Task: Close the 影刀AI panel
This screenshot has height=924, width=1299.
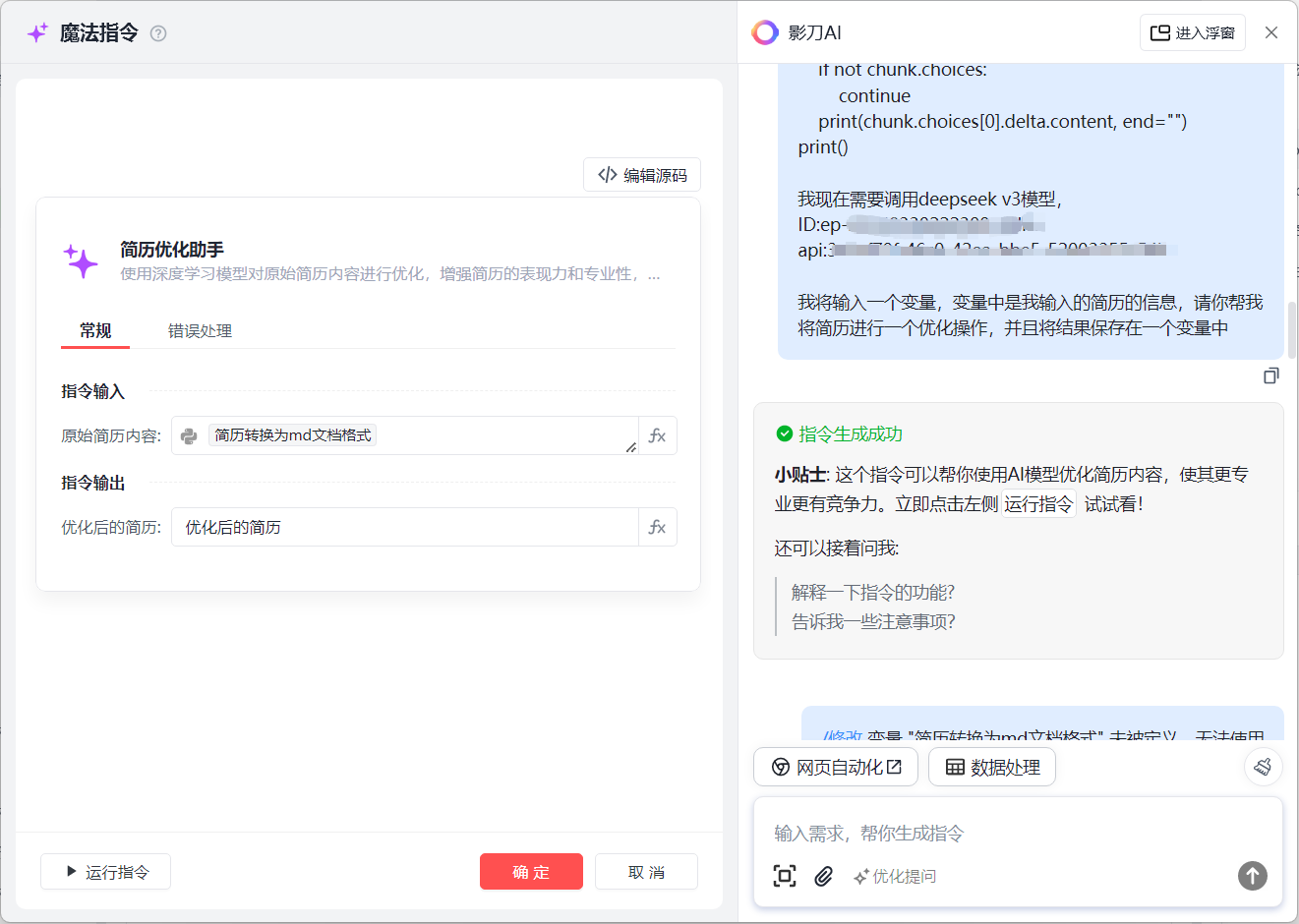Action: coord(1271,32)
